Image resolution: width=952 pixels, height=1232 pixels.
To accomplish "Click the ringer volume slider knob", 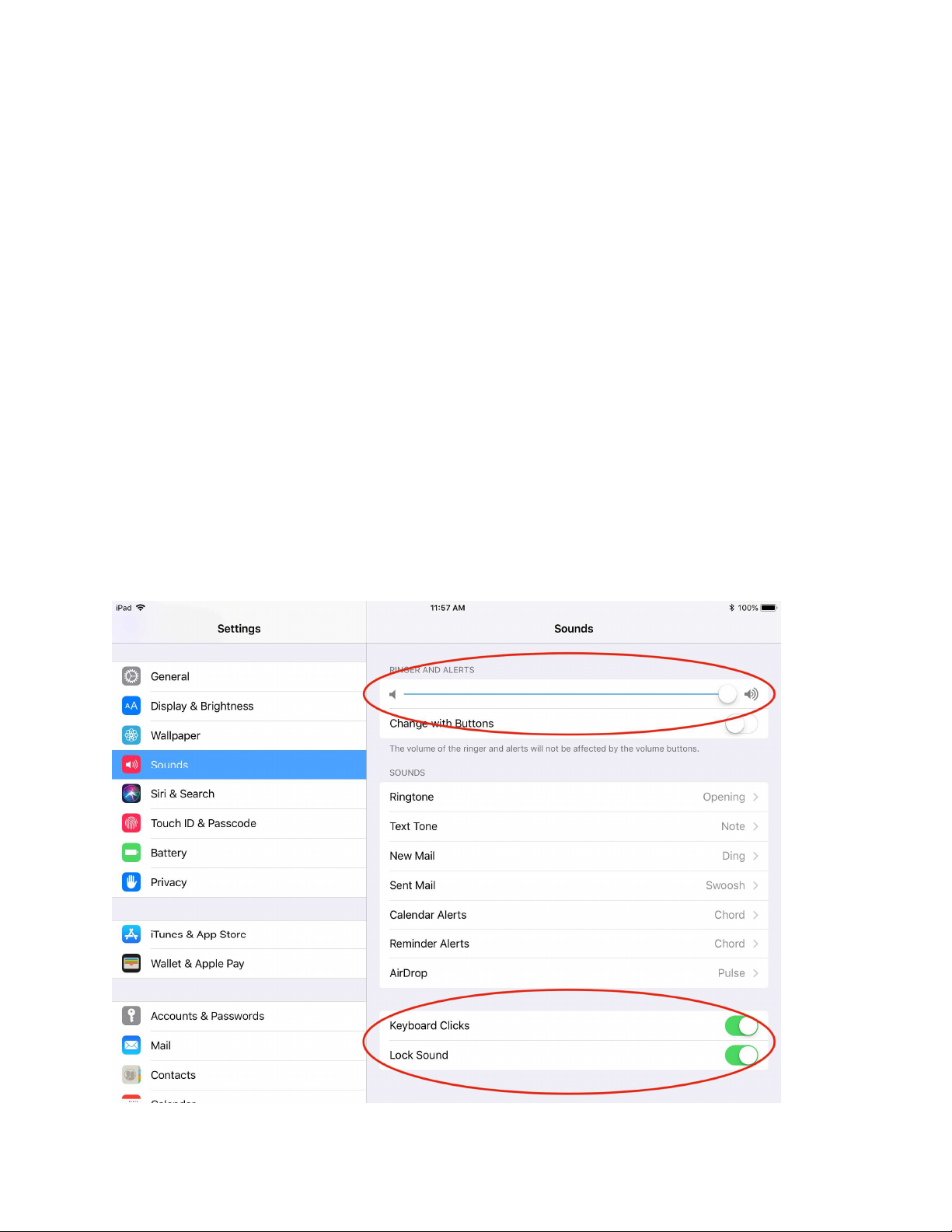I will click(727, 693).
